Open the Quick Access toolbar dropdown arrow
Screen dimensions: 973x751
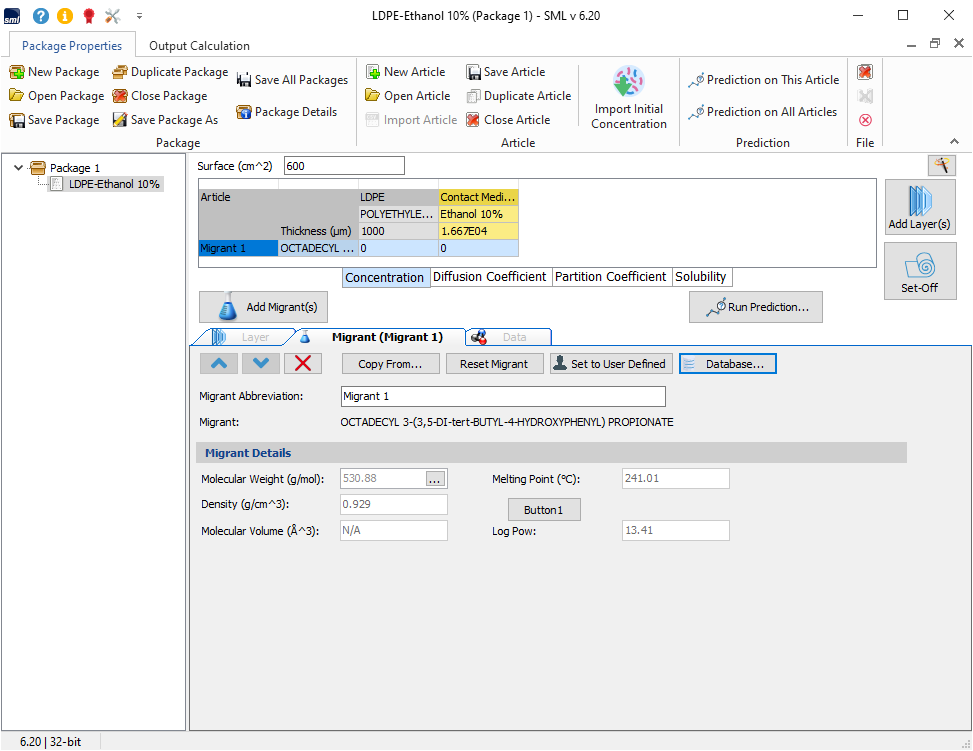[139, 16]
